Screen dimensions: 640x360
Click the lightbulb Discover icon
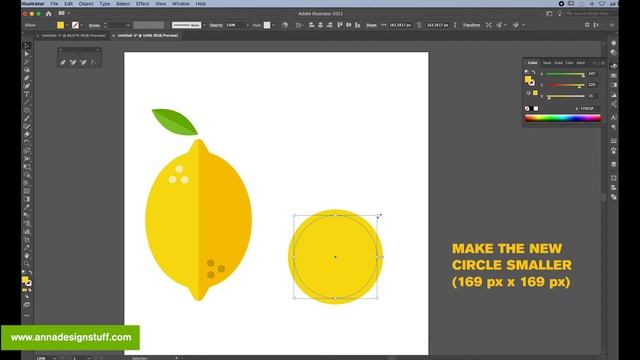tap(560, 13)
